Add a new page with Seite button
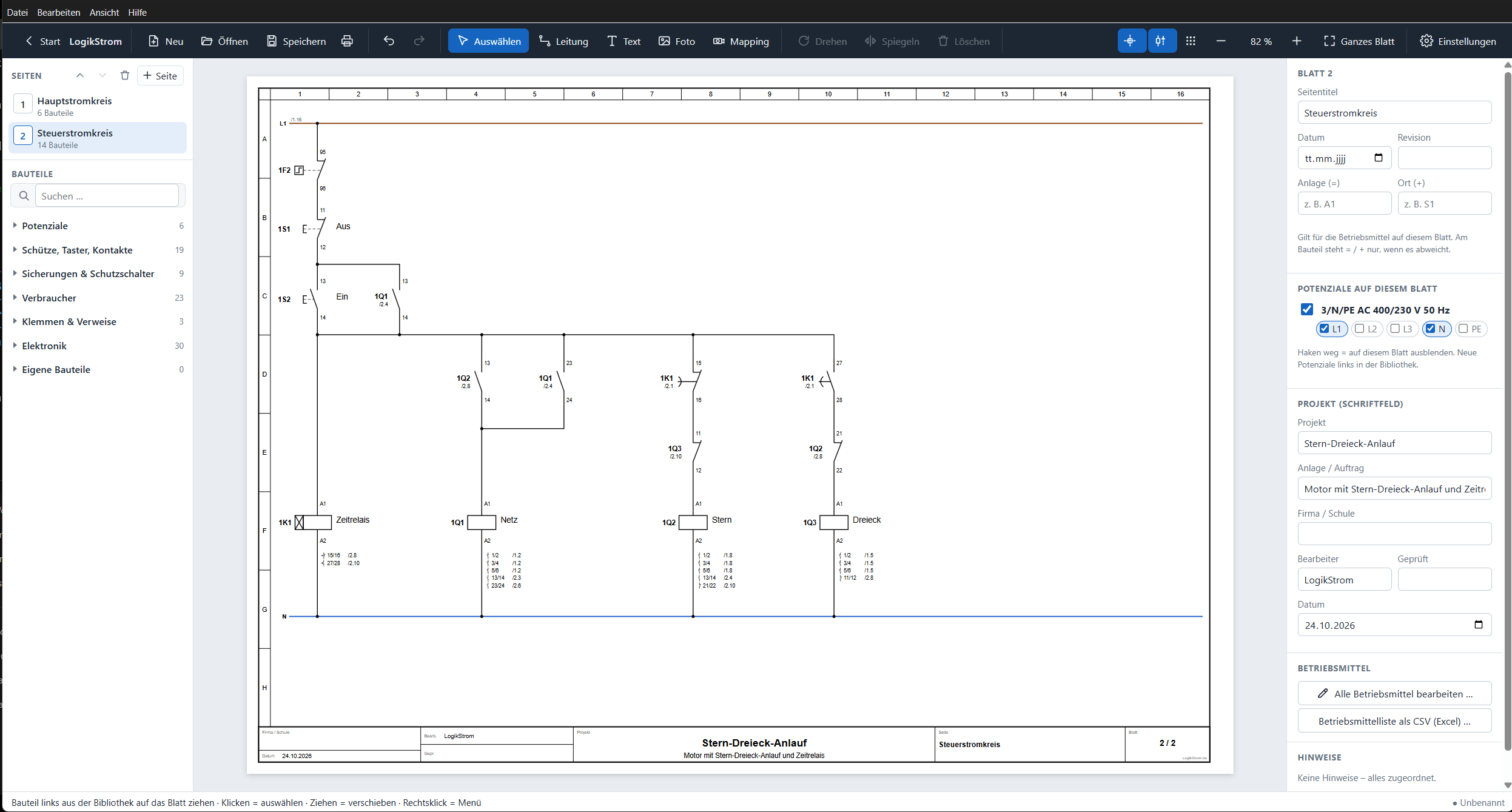 click(161, 76)
